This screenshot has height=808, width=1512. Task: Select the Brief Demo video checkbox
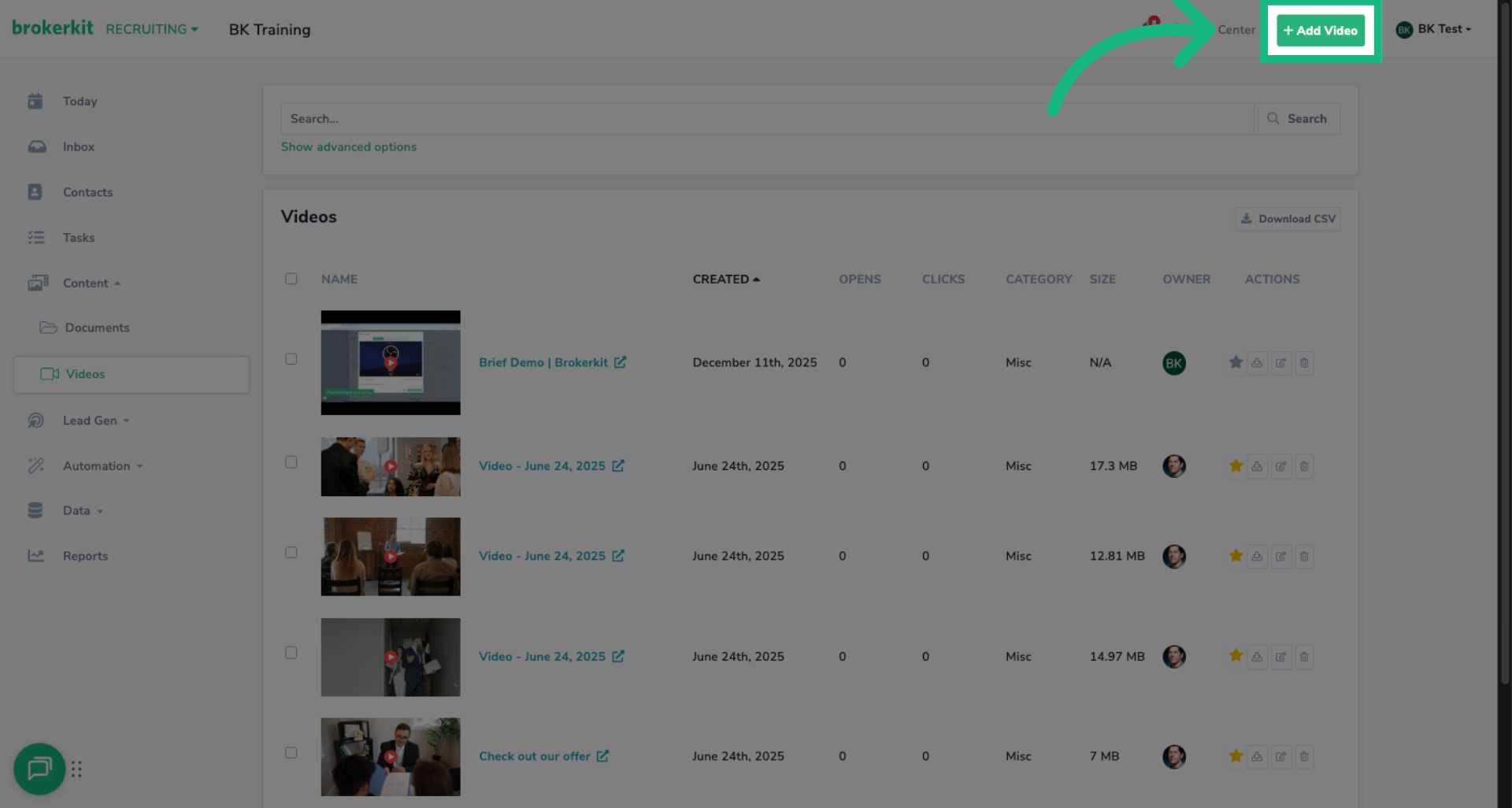pyautogui.click(x=291, y=359)
